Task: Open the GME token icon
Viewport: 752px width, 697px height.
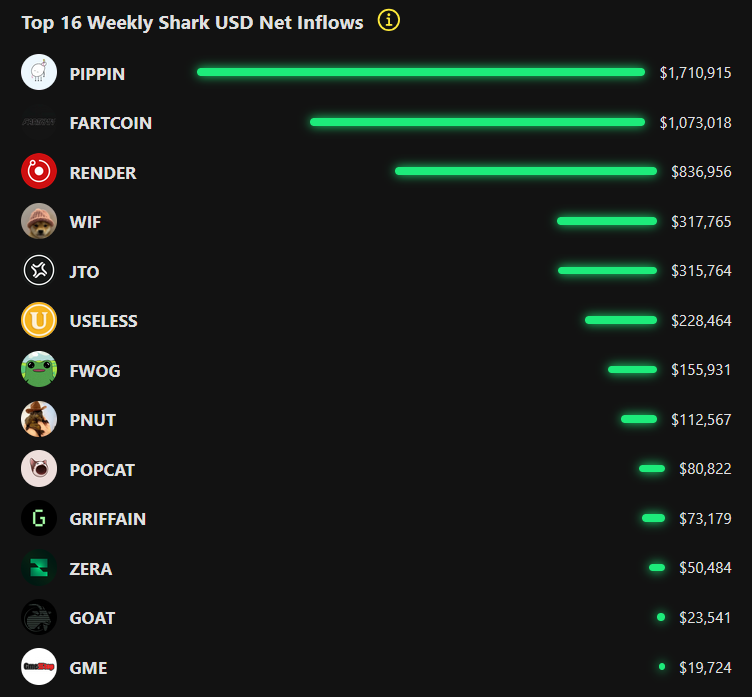Action: click(39, 667)
